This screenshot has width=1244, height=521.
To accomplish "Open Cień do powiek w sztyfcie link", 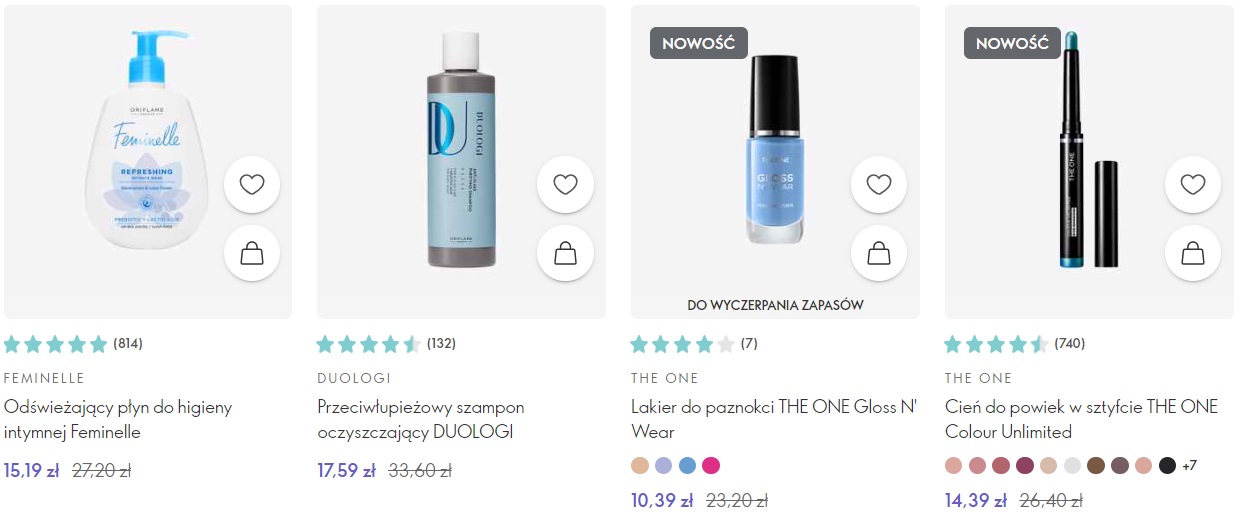I will point(1081,420).
